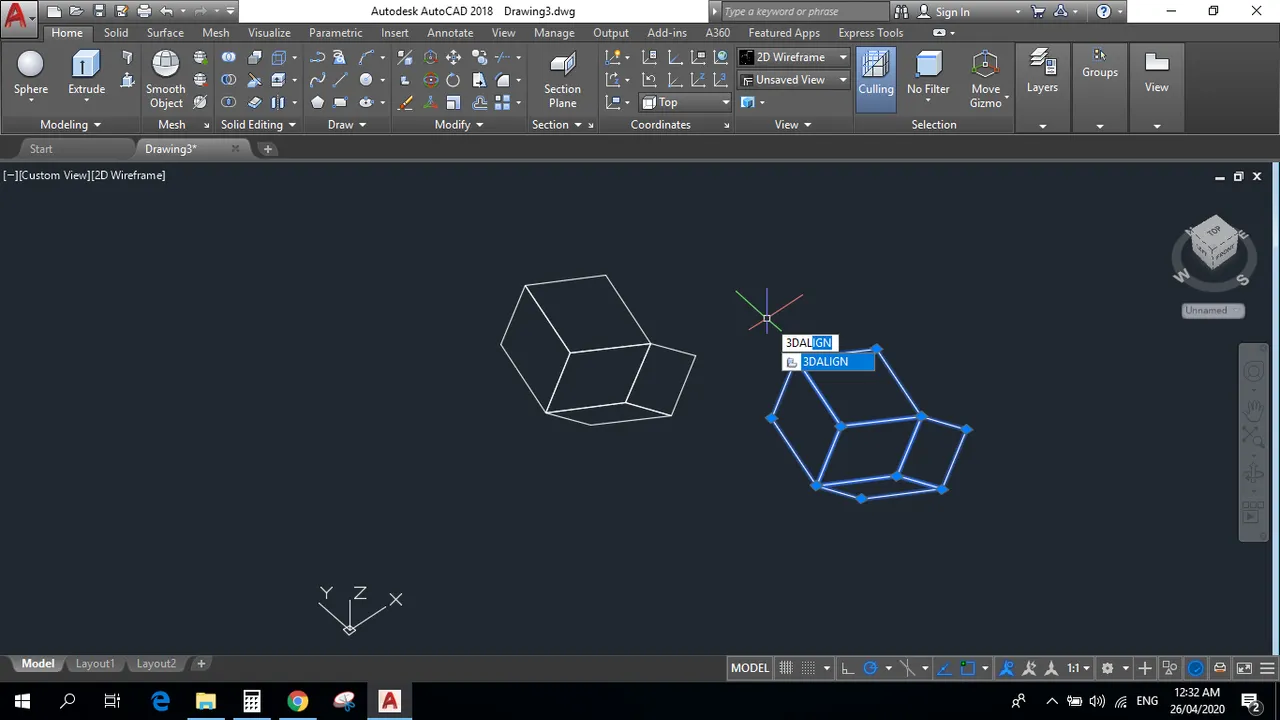Click the solid Union icon
Image resolution: width=1280 pixels, height=720 pixels.
pyautogui.click(x=229, y=58)
